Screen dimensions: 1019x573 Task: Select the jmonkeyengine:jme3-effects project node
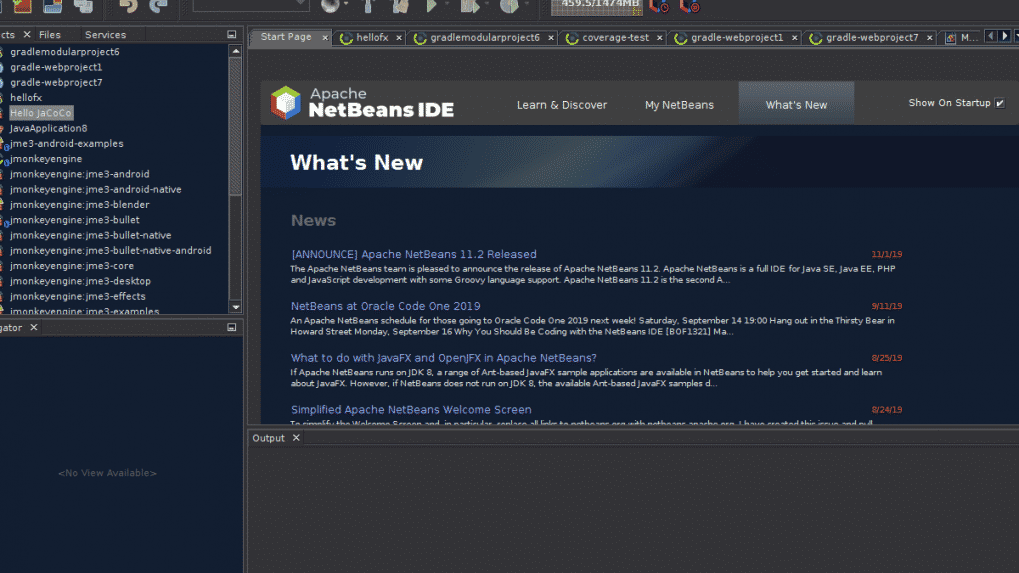(77, 296)
